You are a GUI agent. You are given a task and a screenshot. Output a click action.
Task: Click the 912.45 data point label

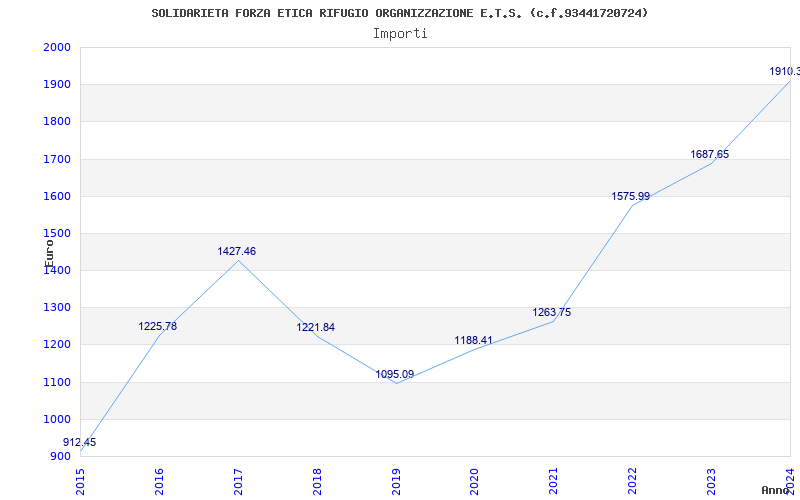80,442
